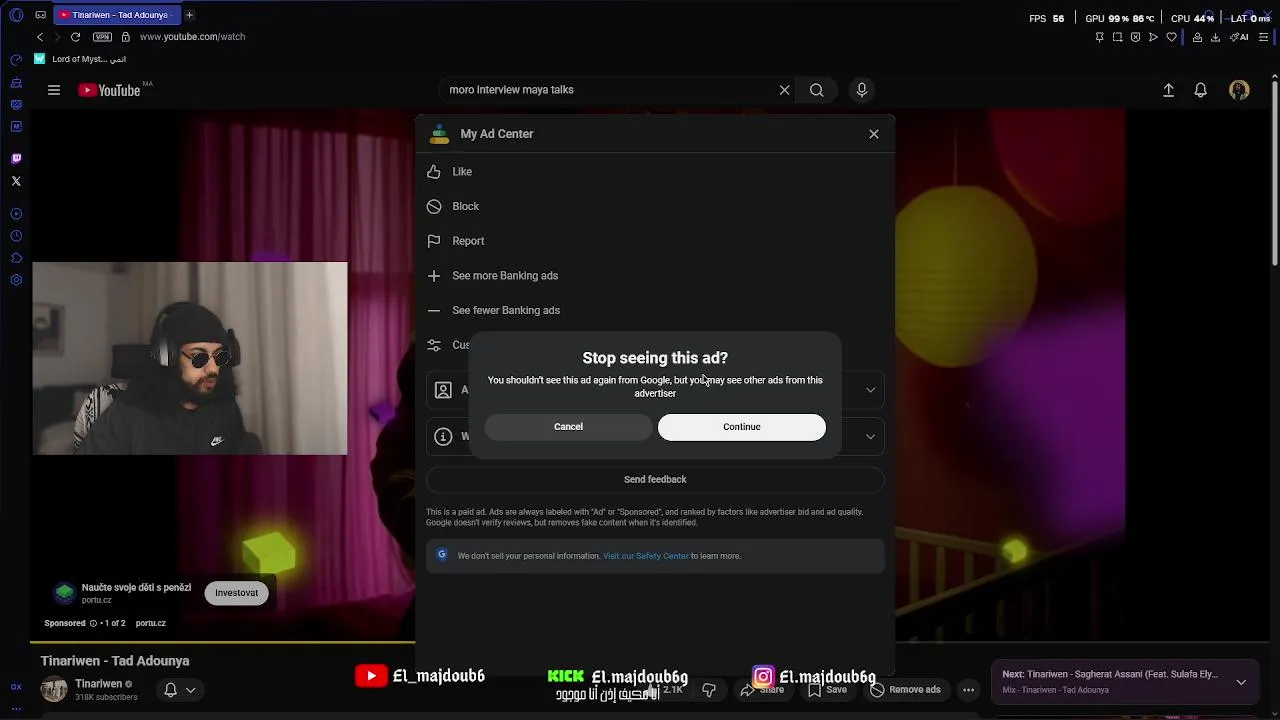This screenshot has height=720, width=1280.
Task: Toggle the browser VPN badge
Action: click(102, 37)
